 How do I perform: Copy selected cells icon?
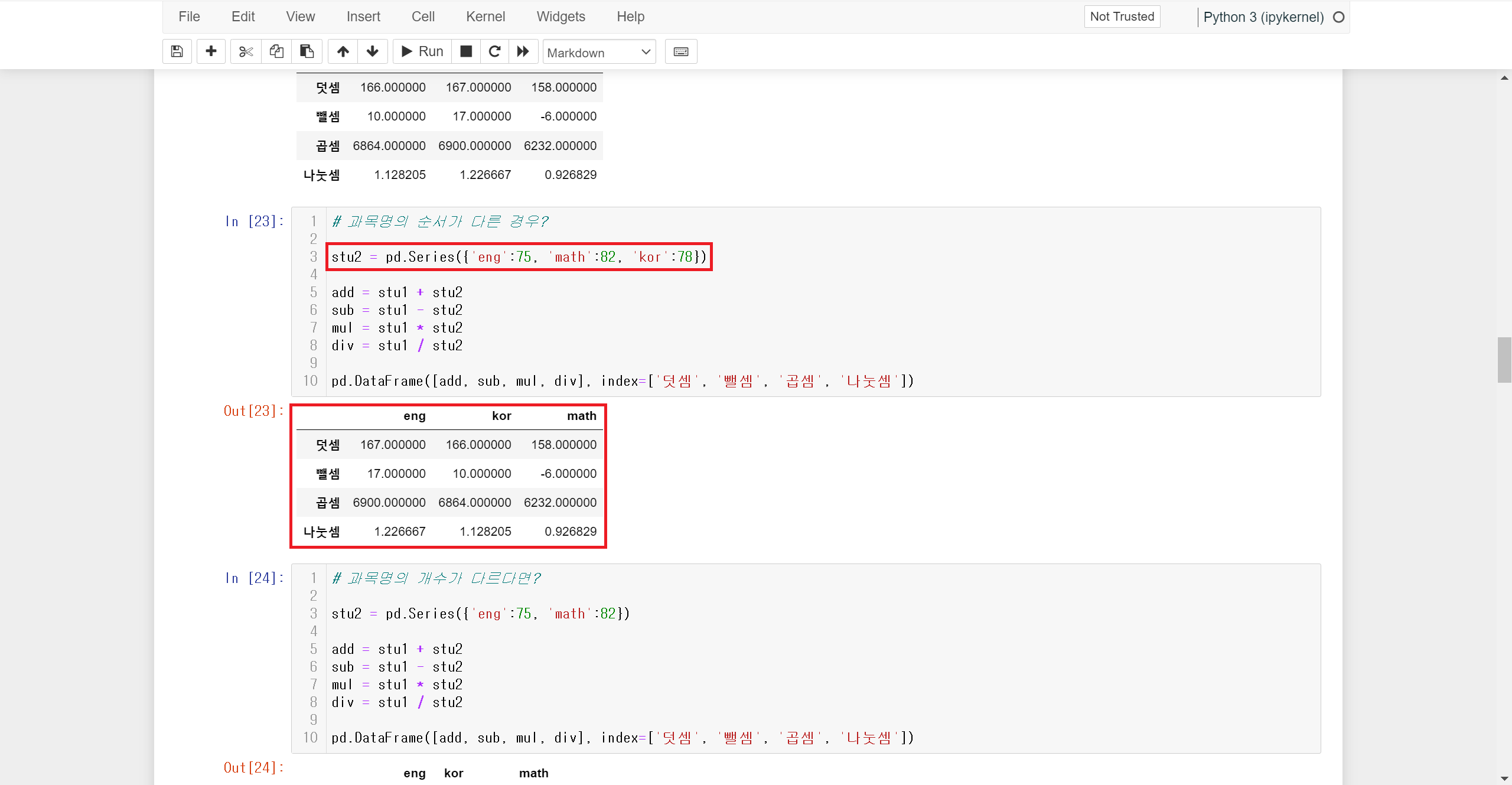click(x=276, y=51)
